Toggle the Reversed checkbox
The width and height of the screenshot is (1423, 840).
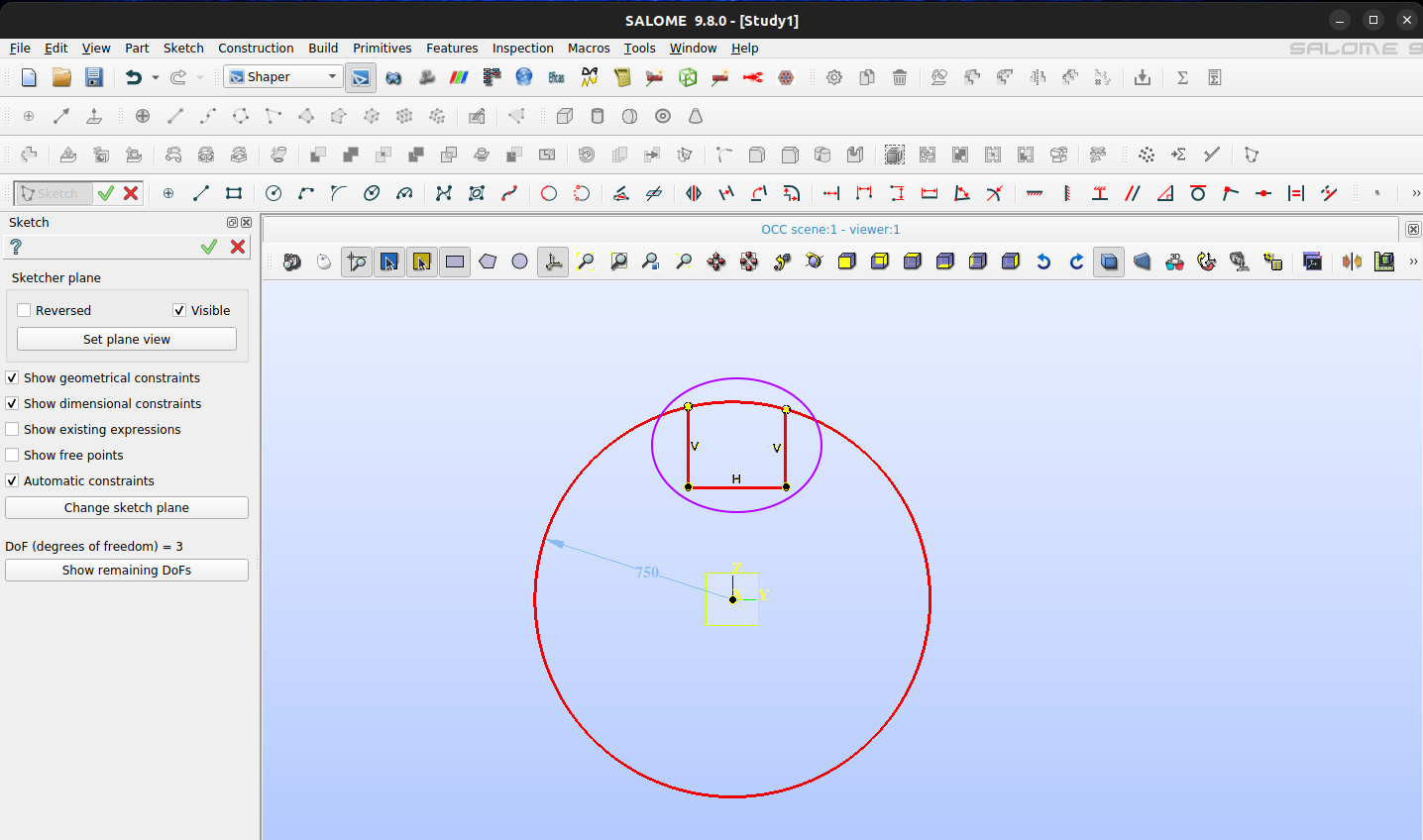tap(24, 310)
